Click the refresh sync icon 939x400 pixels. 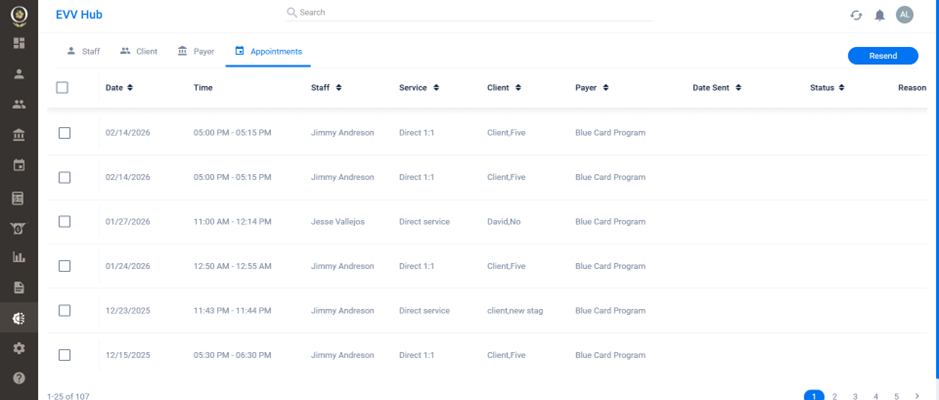pos(856,15)
